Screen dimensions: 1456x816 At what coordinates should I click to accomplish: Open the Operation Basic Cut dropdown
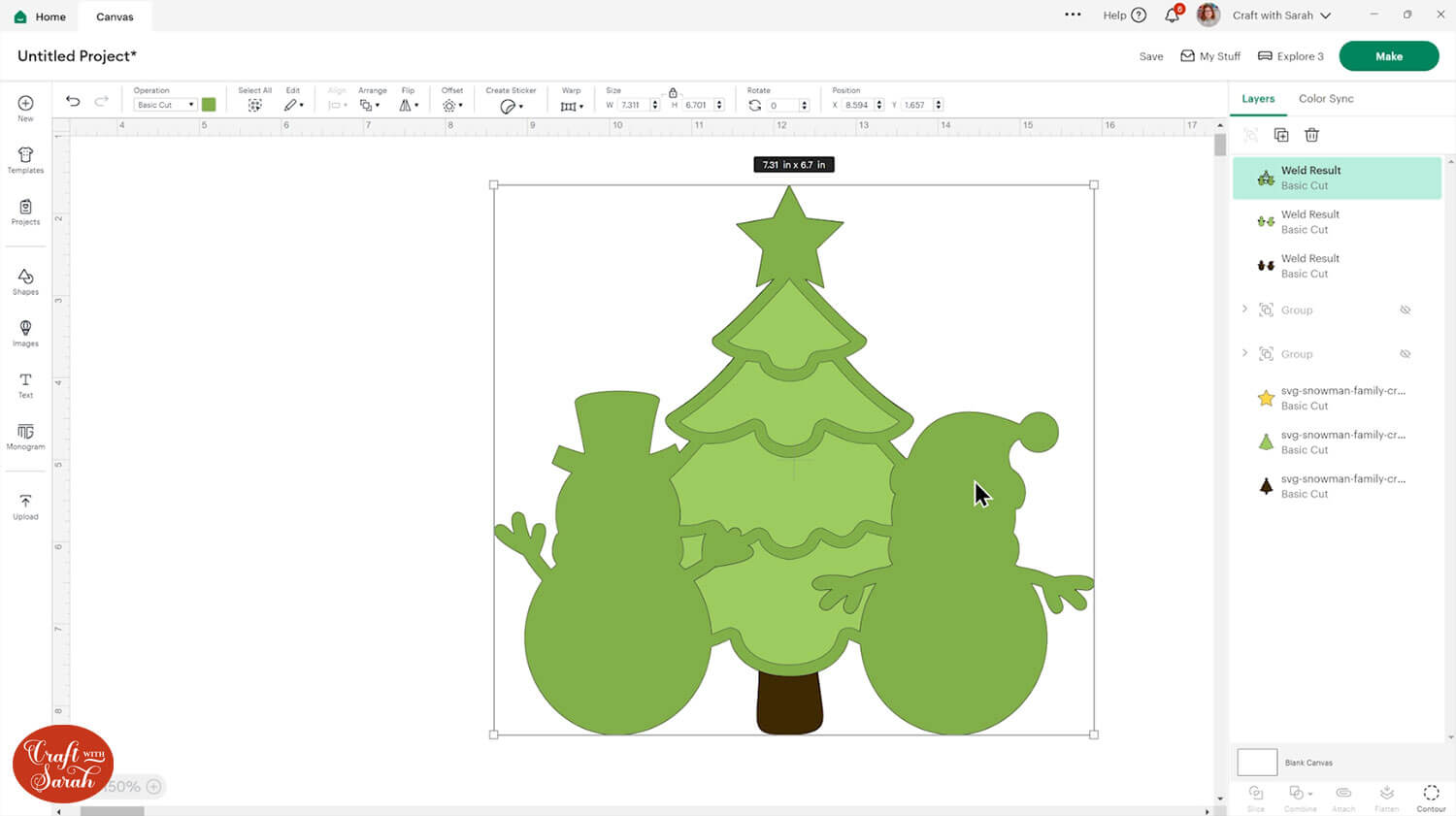165,105
